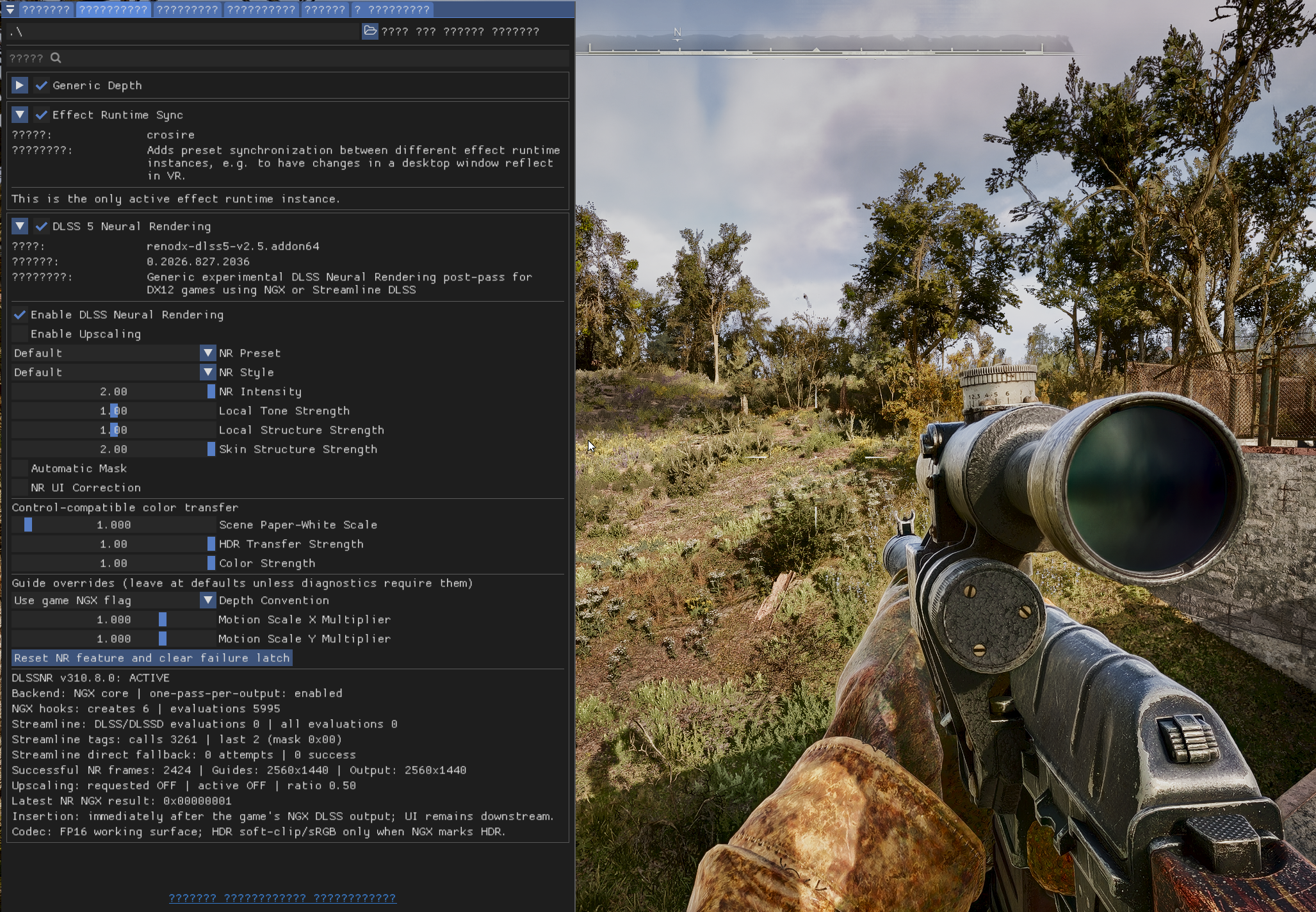Collapse the overlay window with the title-bar triangle
The height and width of the screenshot is (912, 1316).
[x=10, y=10]
